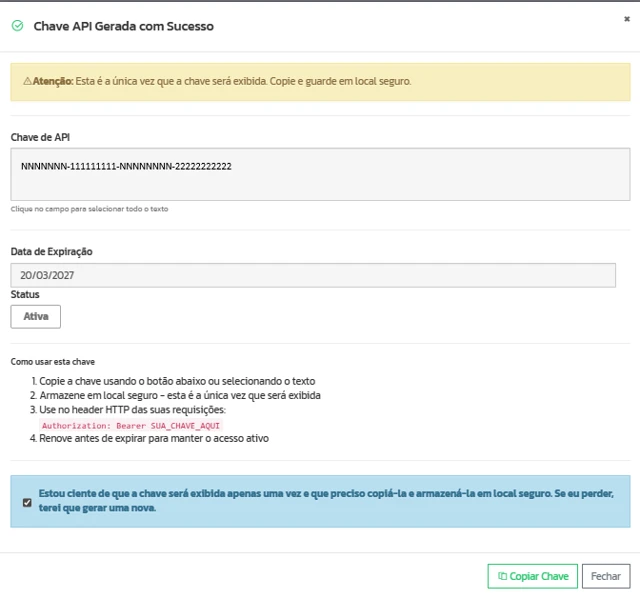Click the Authorization Bearer code snippet
This screenshot has width=640, height=599.
click(x=131, y=426)
